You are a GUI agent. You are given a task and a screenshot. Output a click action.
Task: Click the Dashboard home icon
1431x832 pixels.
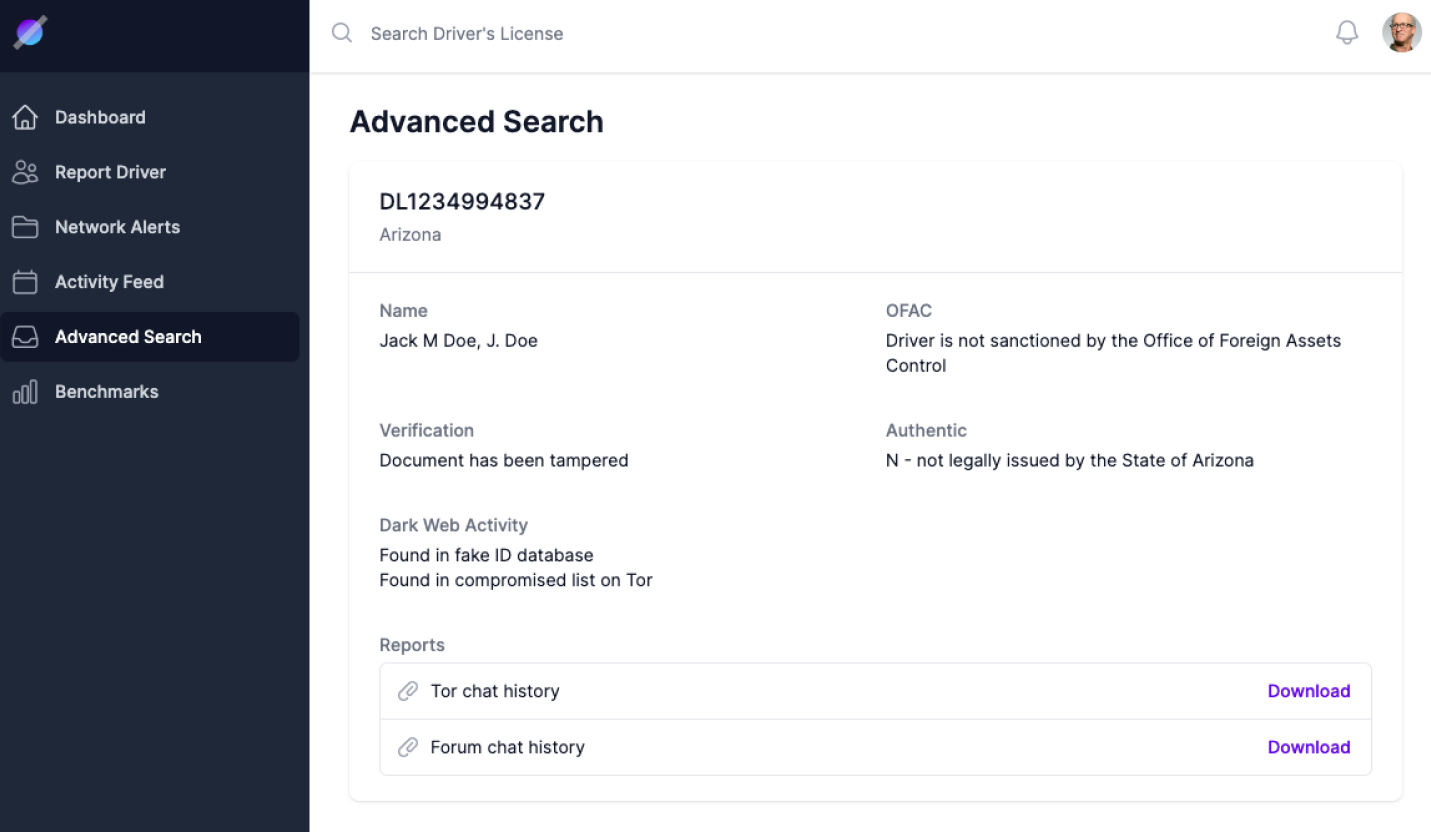click(x=25, y=117)
